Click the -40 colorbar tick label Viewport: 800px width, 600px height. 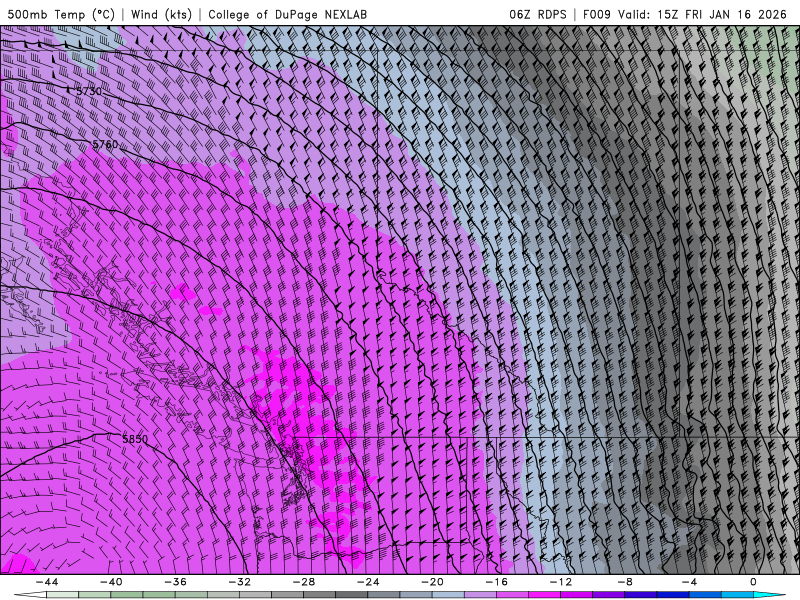pos(111,582)
